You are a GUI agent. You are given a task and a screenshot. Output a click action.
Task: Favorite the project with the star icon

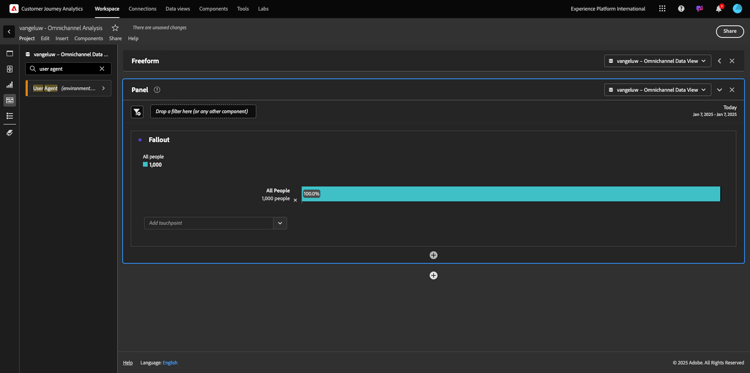[x=115, y=28]
